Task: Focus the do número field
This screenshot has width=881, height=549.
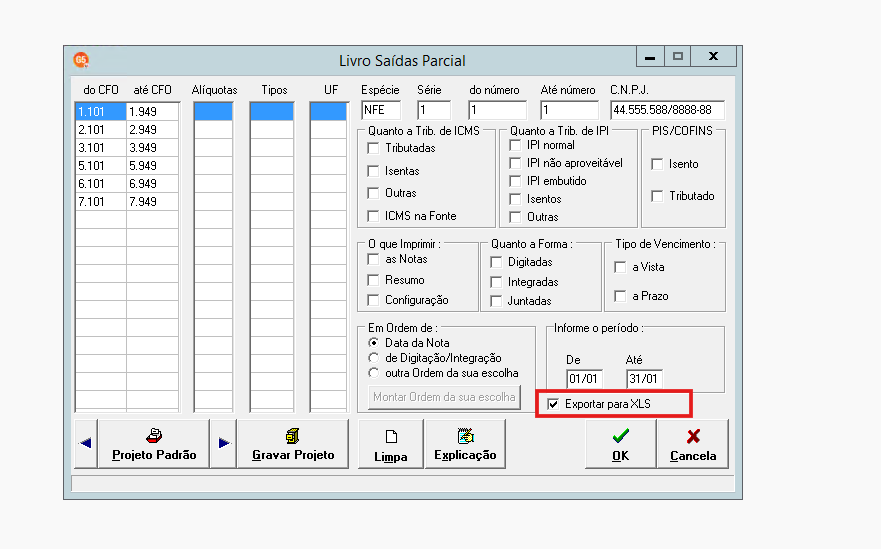Action: click(x=497, y=110)
